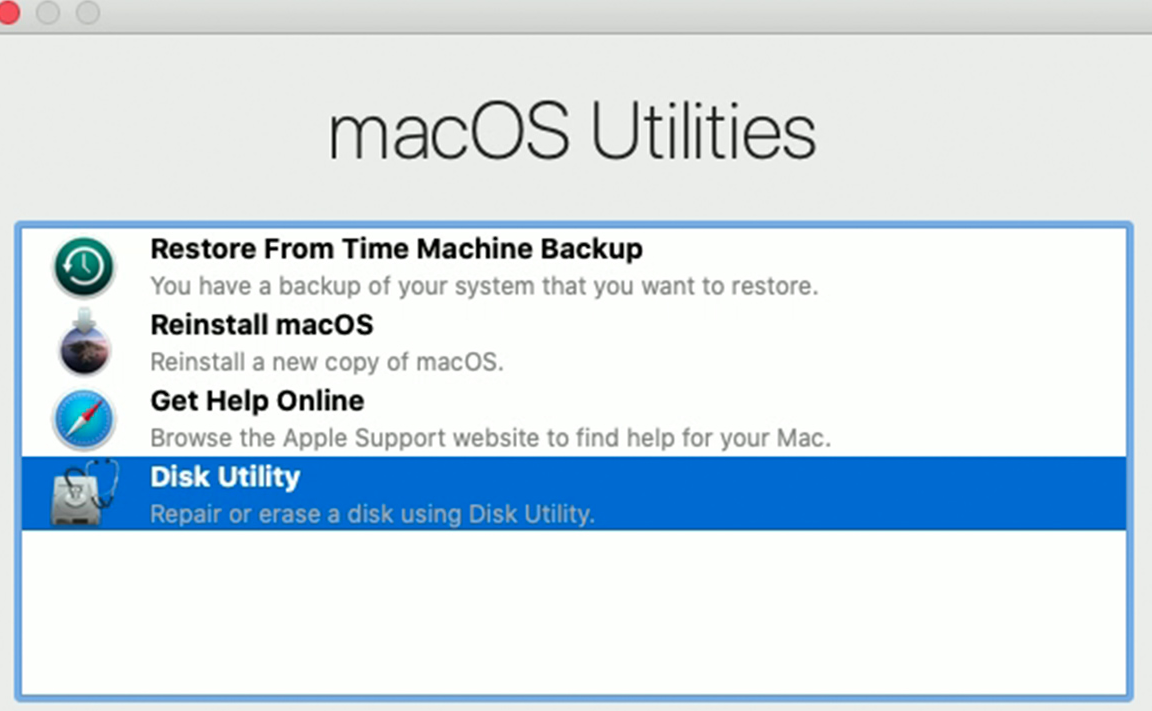Click "Reinstall a new copy of macOS" text
Viewport: 1152px width, 711px height.
click(326, 362)
